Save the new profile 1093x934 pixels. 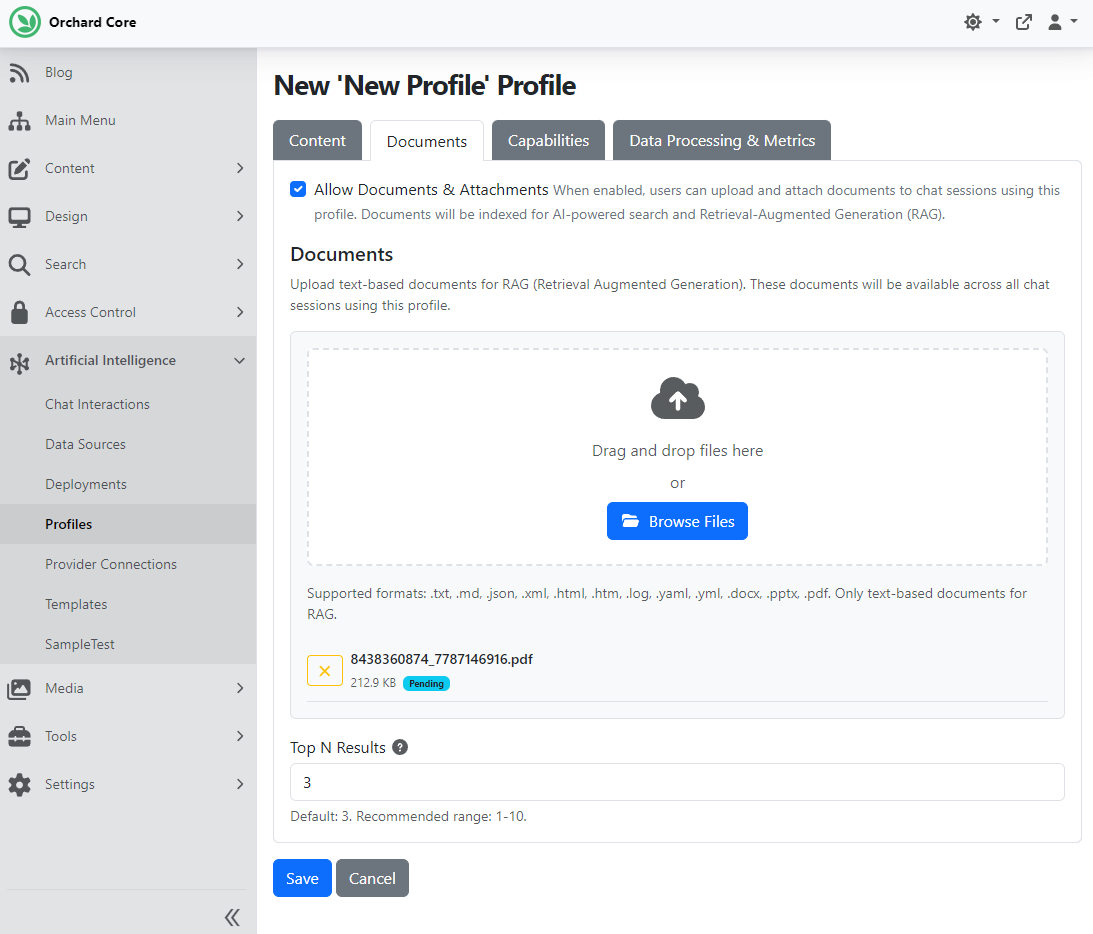coord(303,878)
